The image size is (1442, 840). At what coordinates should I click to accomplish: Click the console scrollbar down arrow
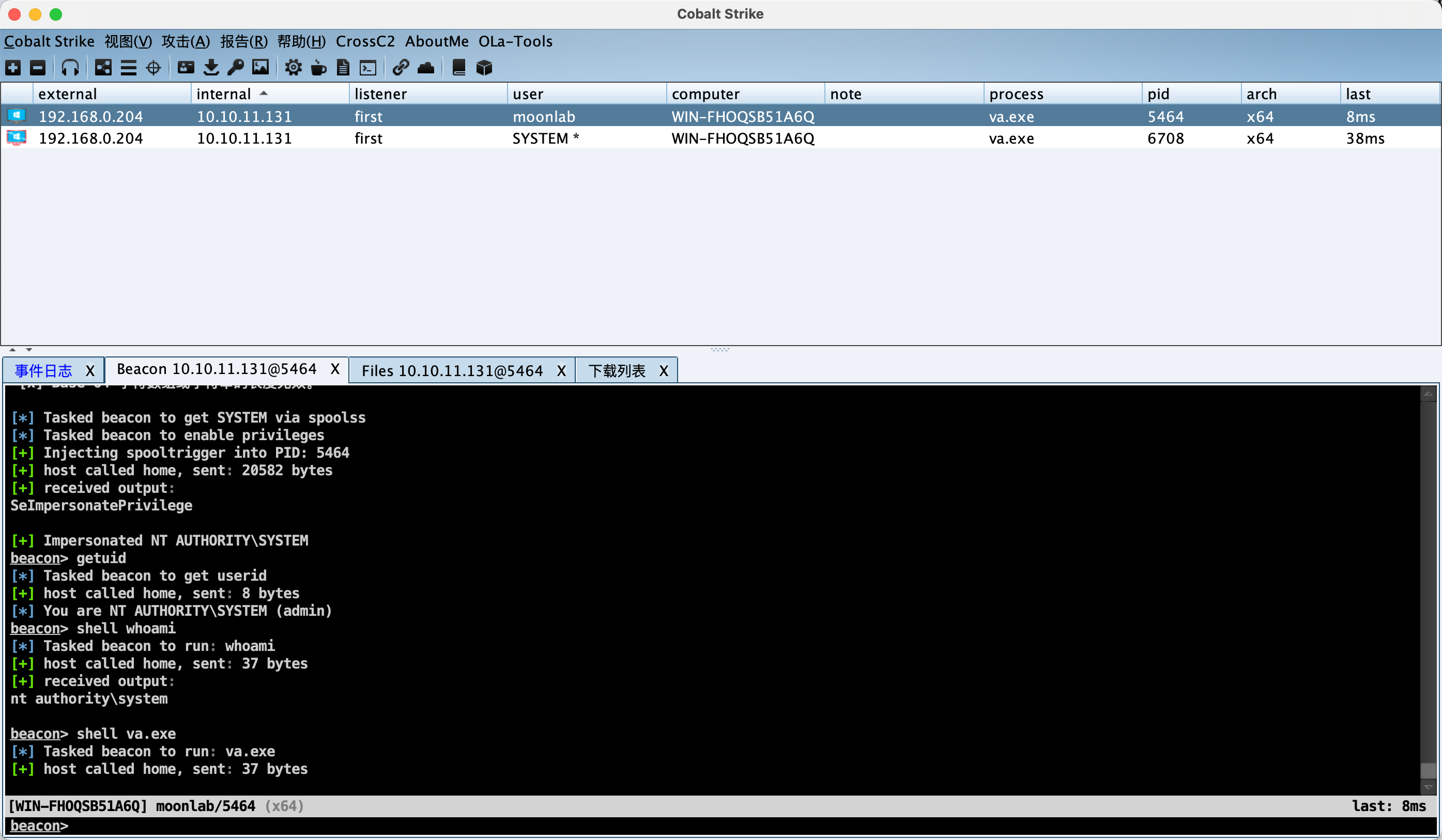[x=1428, y=787]
